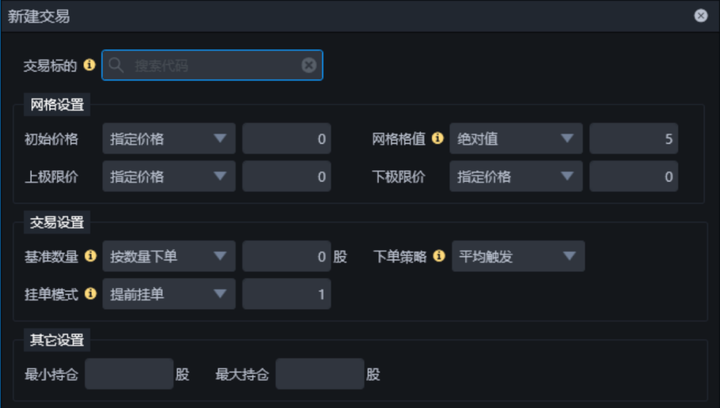Select the 最大持仓 input box

point(319,375)
